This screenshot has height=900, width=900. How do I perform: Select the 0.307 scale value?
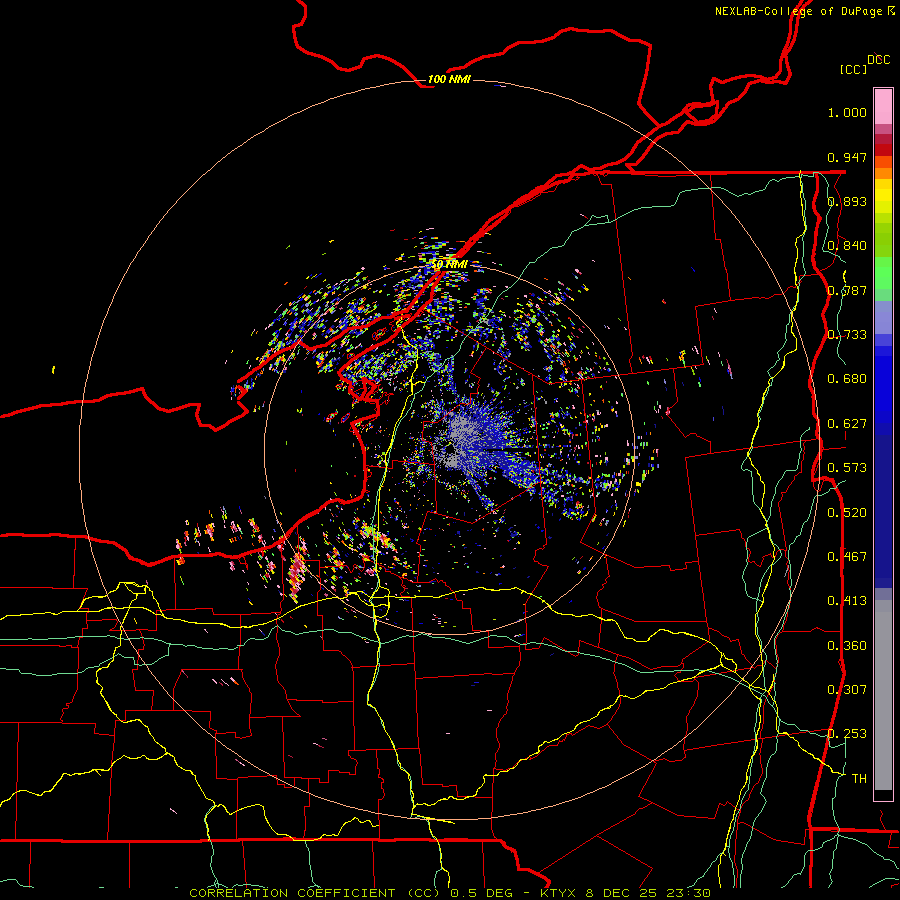(x=847, y=690)
